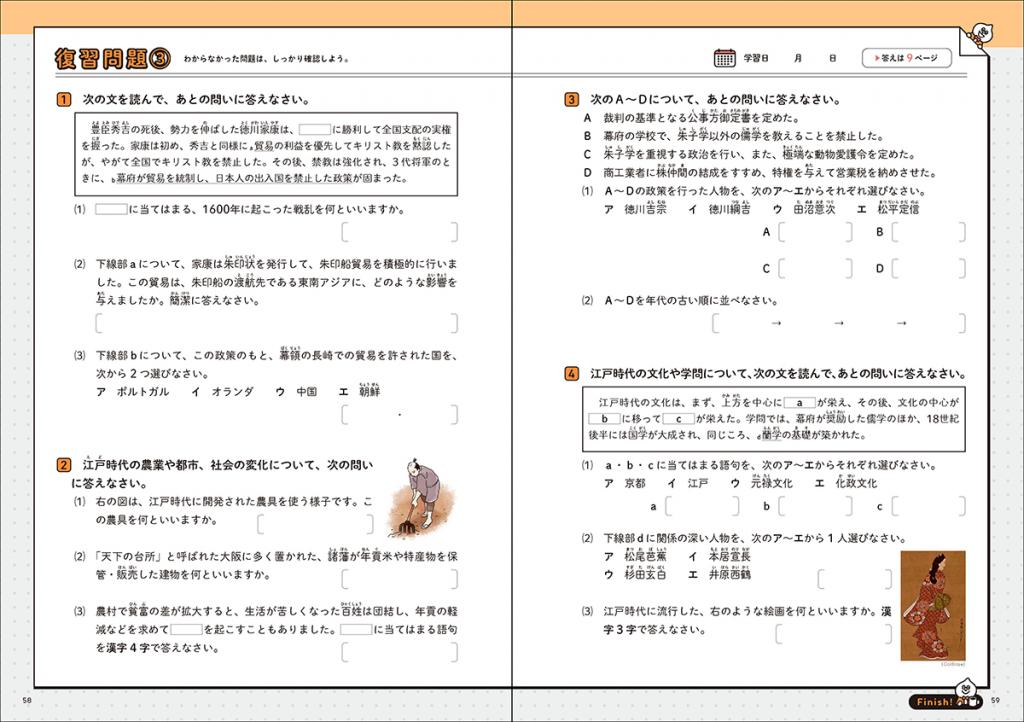Select the option イ 徳川綱吉
The height and width of the screenshot is (722, 1024).
click(x=720, y=208)
